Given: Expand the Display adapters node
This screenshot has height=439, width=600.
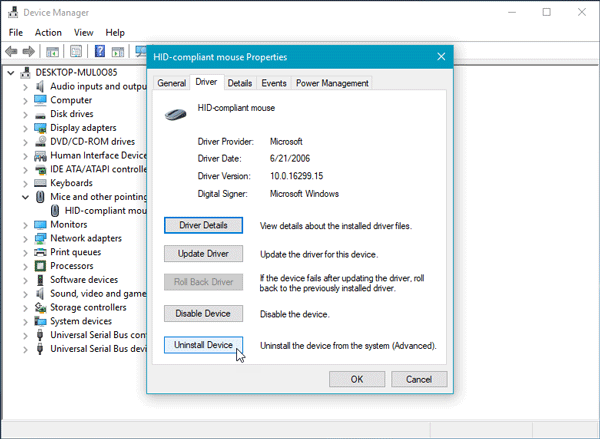Looking at the screenshot, I should tap(25, 128).
